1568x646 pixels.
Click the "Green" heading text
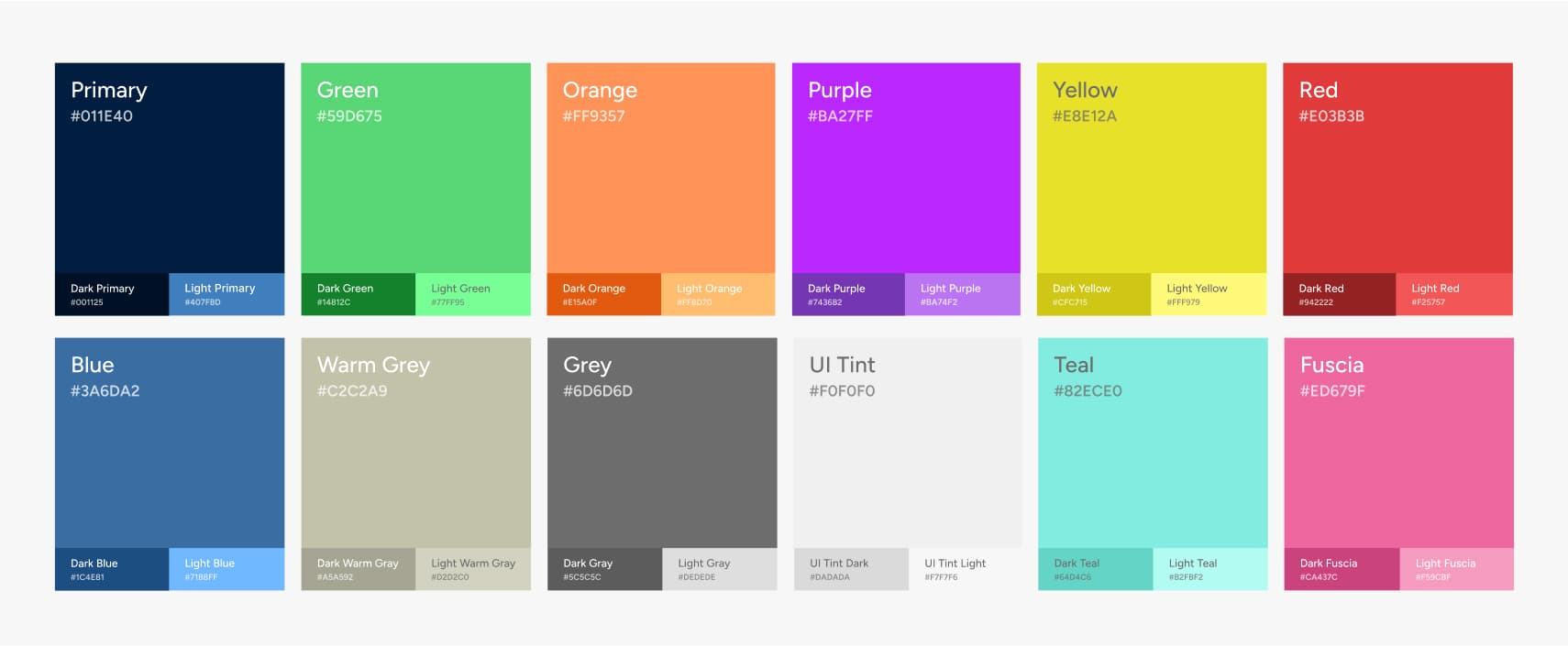348,90
